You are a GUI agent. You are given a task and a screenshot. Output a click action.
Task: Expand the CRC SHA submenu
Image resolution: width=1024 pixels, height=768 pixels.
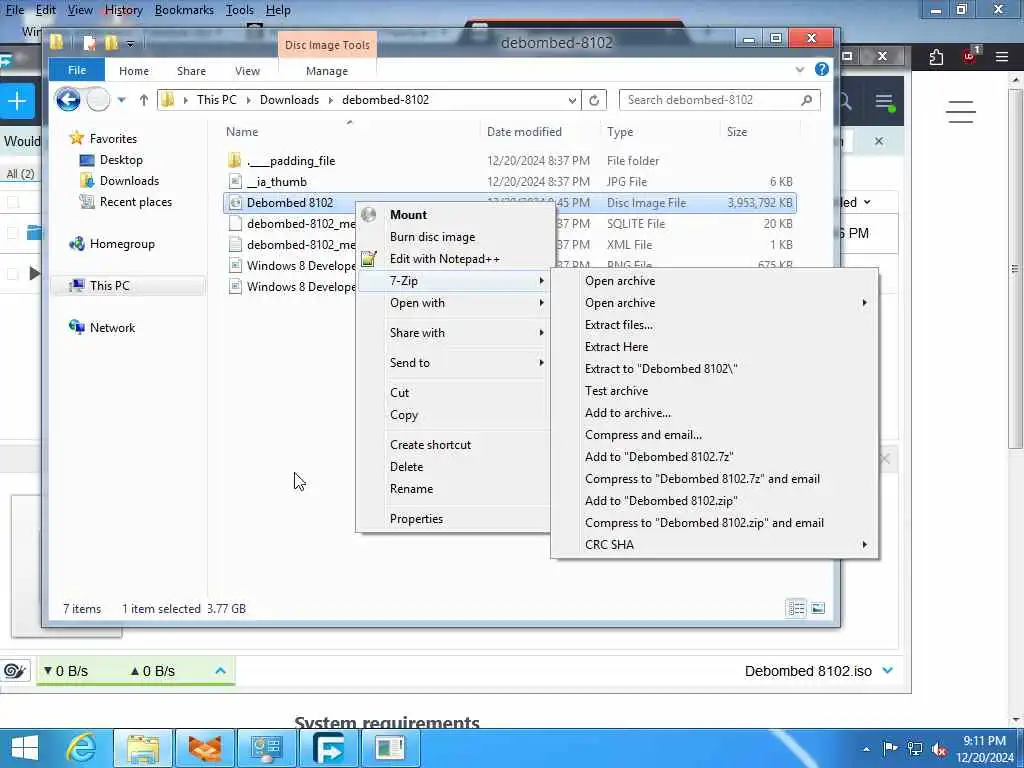coord(715,545)
